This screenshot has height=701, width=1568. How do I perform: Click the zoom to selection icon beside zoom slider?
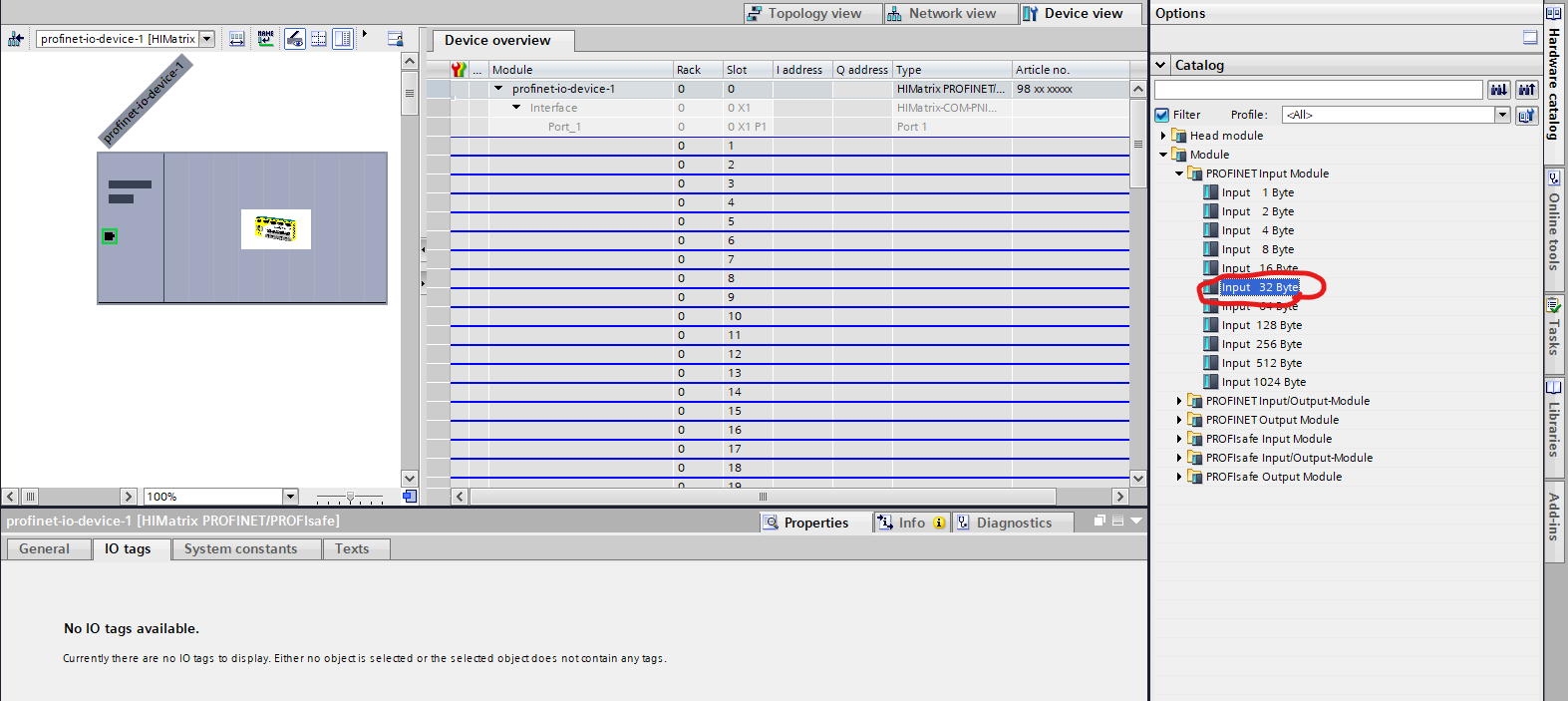pyautogui.click(x=409, y=497)
